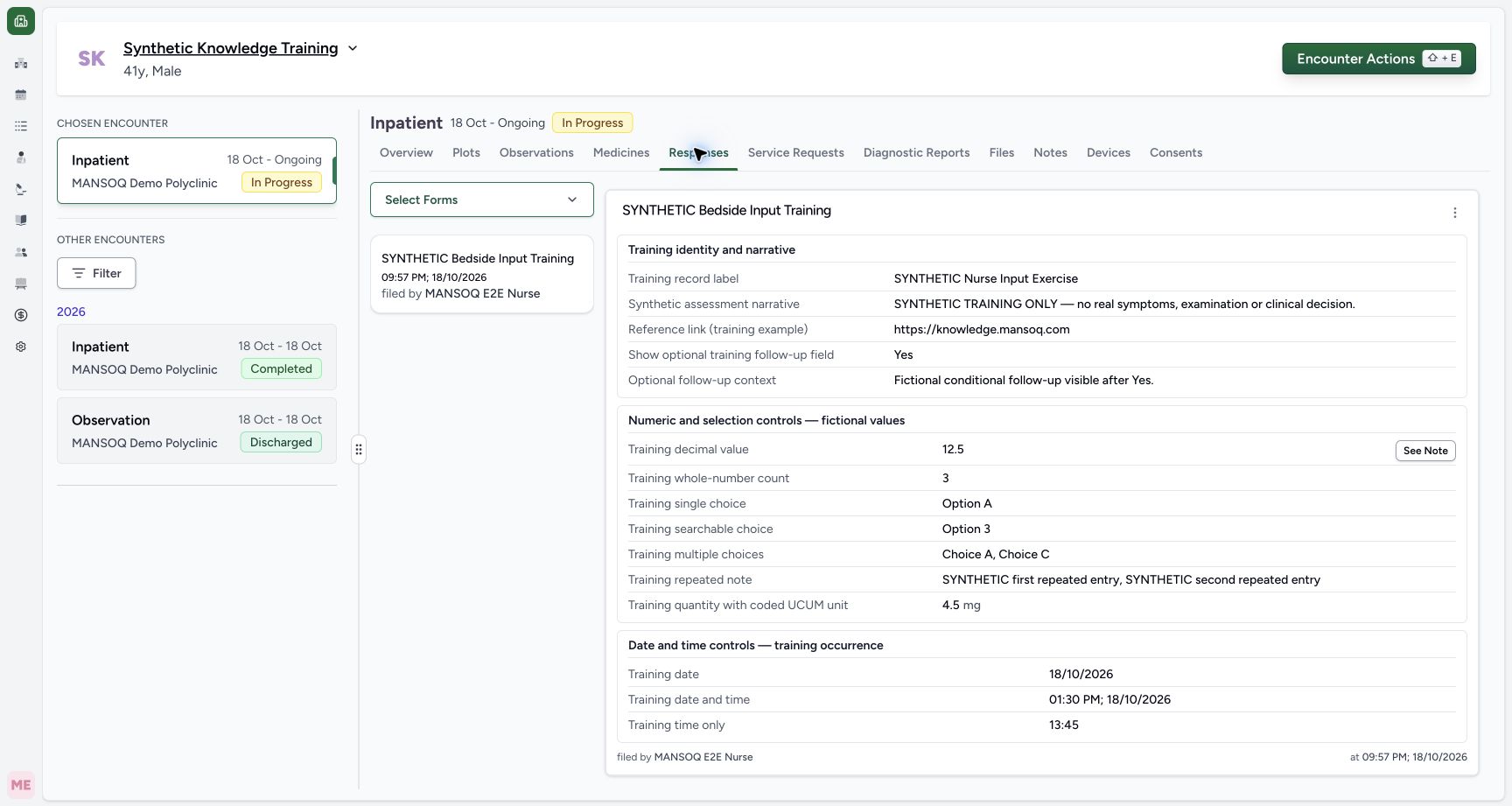
Task: Open the facility building sidebar icon
Action: pyautogui.click(x=21, y=63)
